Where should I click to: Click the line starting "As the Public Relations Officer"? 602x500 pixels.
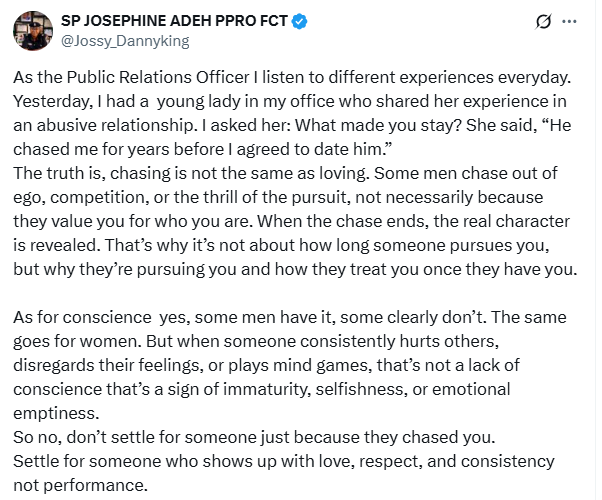click(292, 77)
